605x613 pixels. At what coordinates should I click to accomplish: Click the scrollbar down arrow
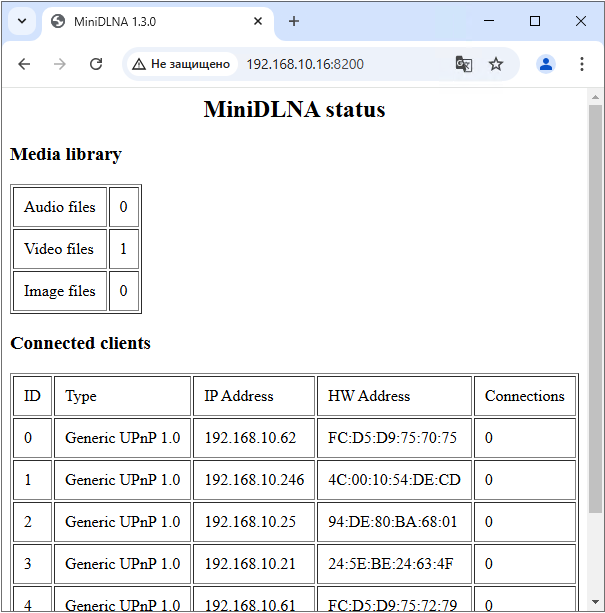pyautogui.click(x=595, y=602)
